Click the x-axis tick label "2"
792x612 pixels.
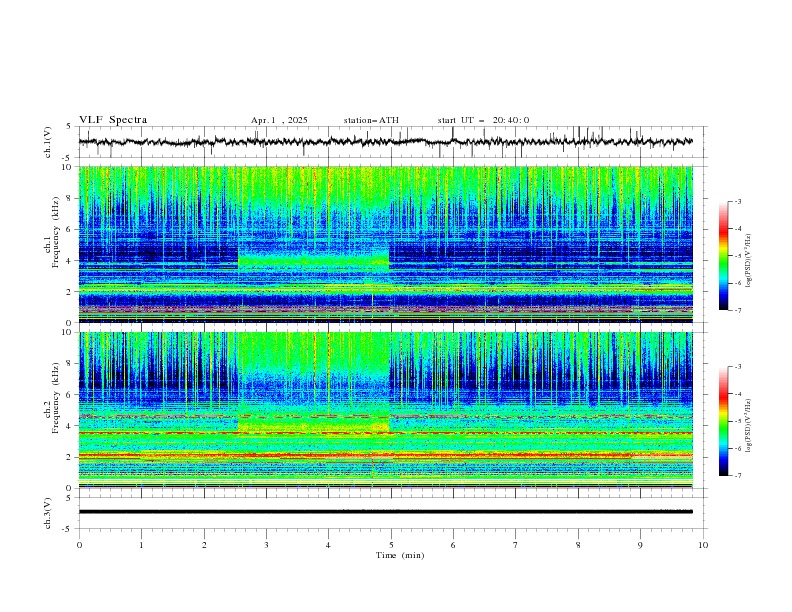point(204,545)
